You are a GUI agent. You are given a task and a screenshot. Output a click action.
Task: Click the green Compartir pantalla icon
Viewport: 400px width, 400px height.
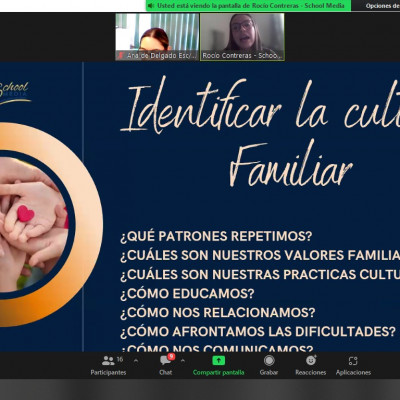[219, 361]
